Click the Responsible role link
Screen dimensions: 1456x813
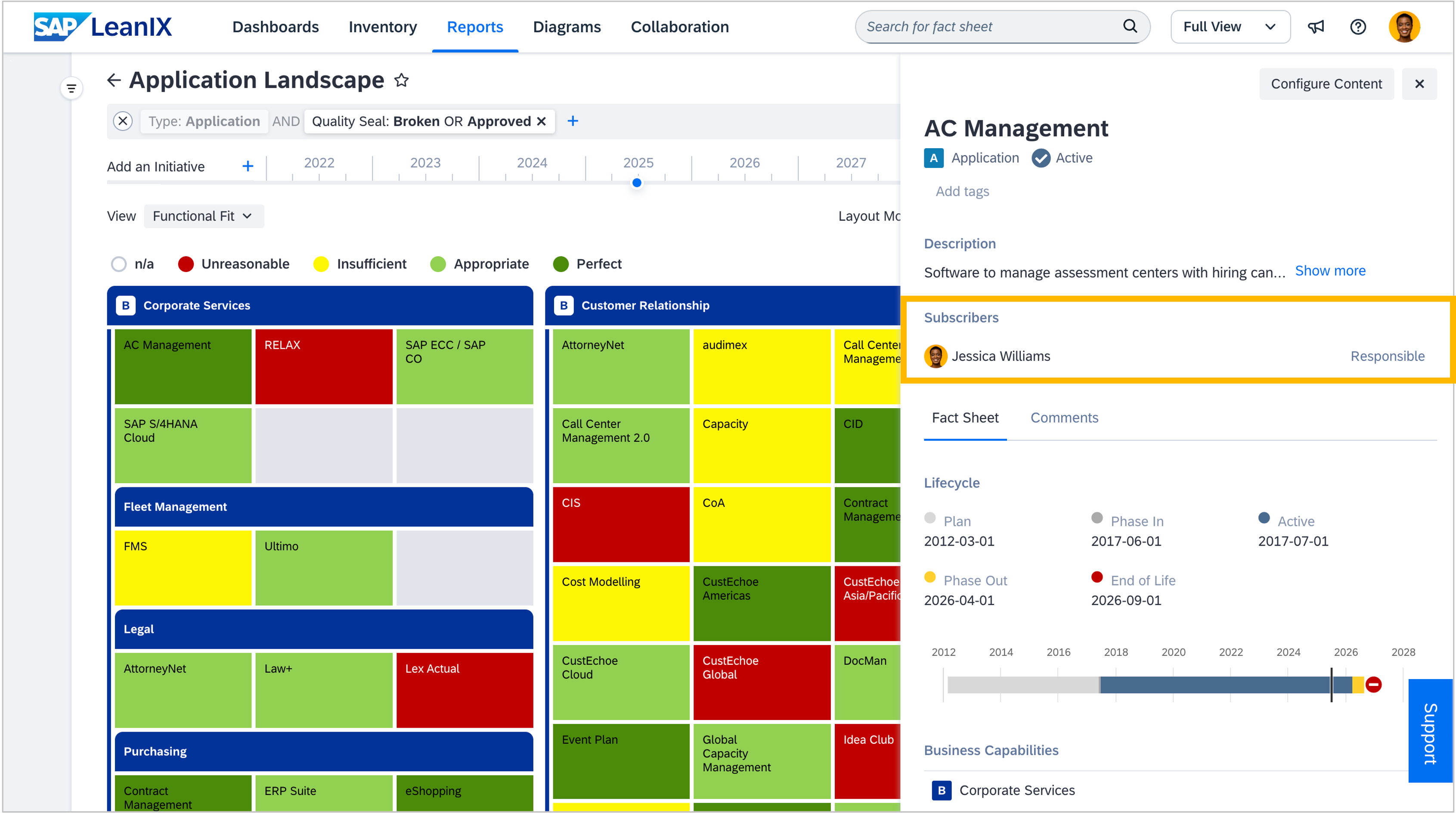click(1387, 356)
